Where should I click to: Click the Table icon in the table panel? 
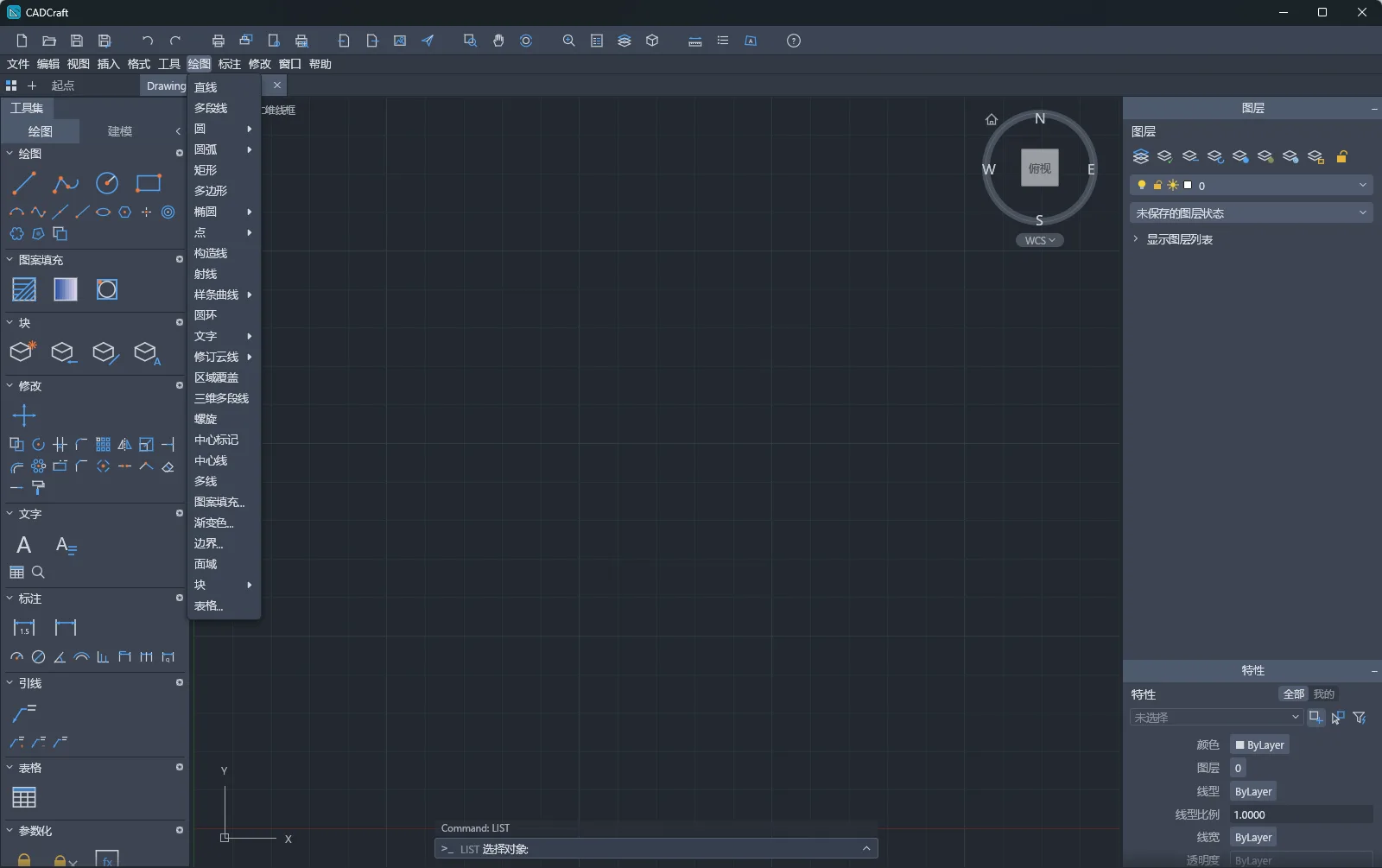pos(24,798)
